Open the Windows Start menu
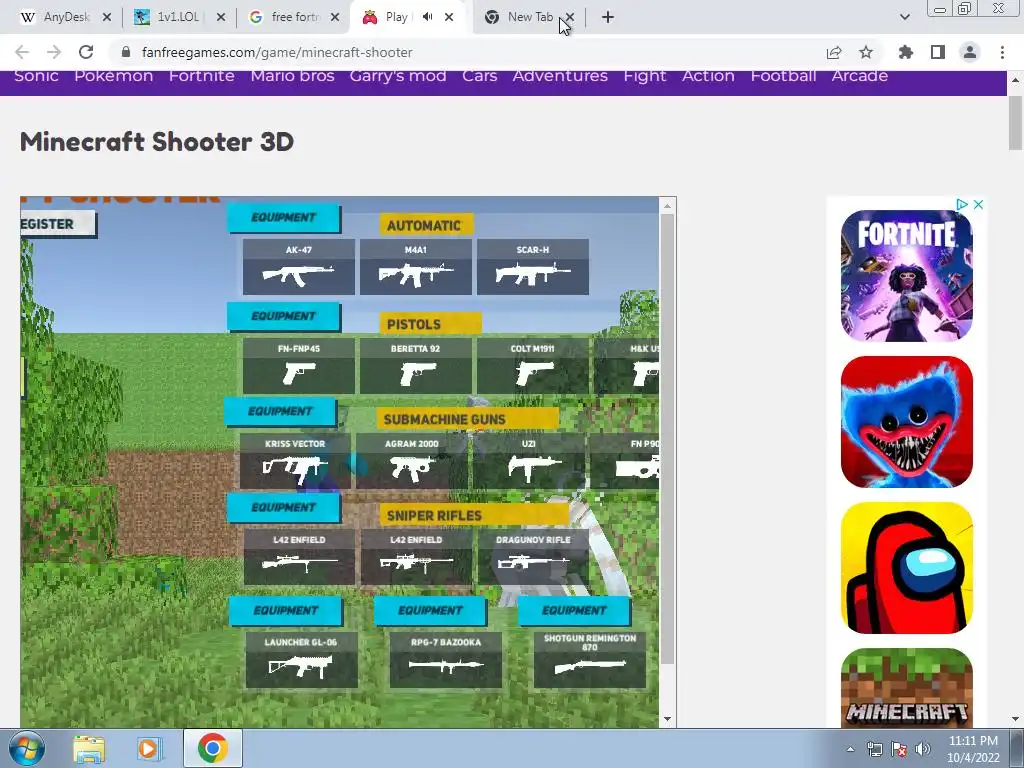 click(x=26, y=748)
